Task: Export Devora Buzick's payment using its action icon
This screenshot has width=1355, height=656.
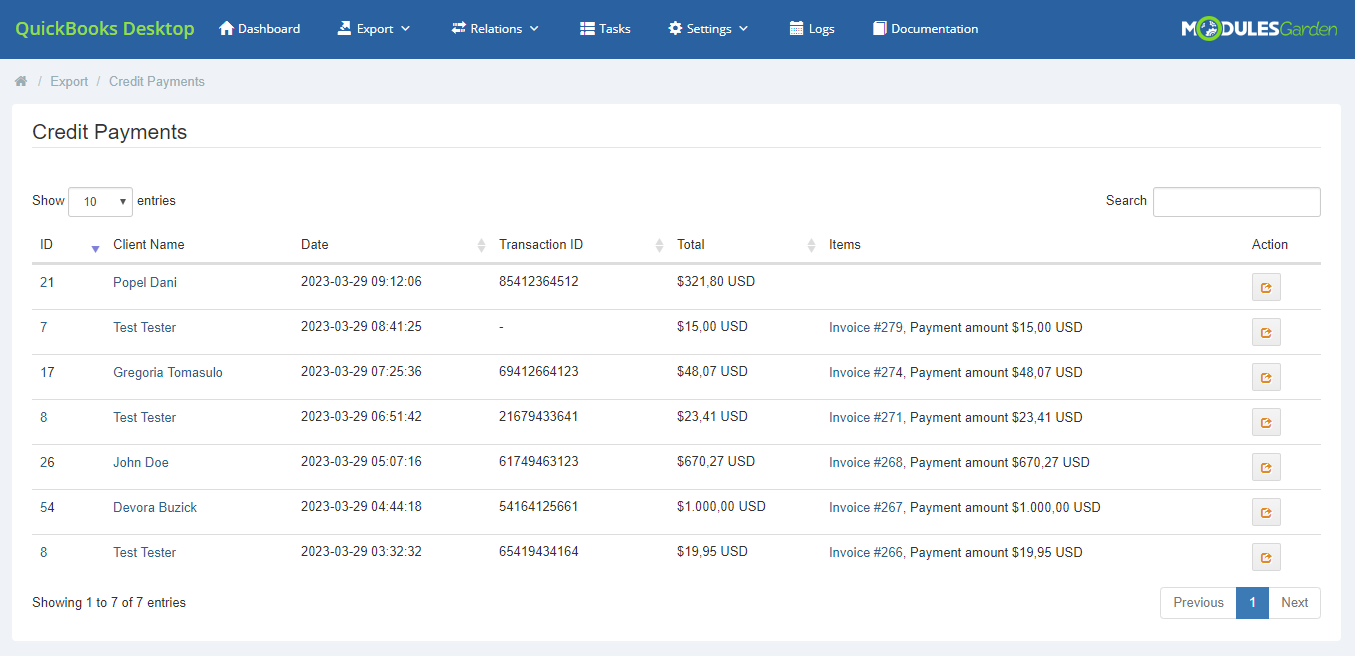Action: (x=1266, y=512)
